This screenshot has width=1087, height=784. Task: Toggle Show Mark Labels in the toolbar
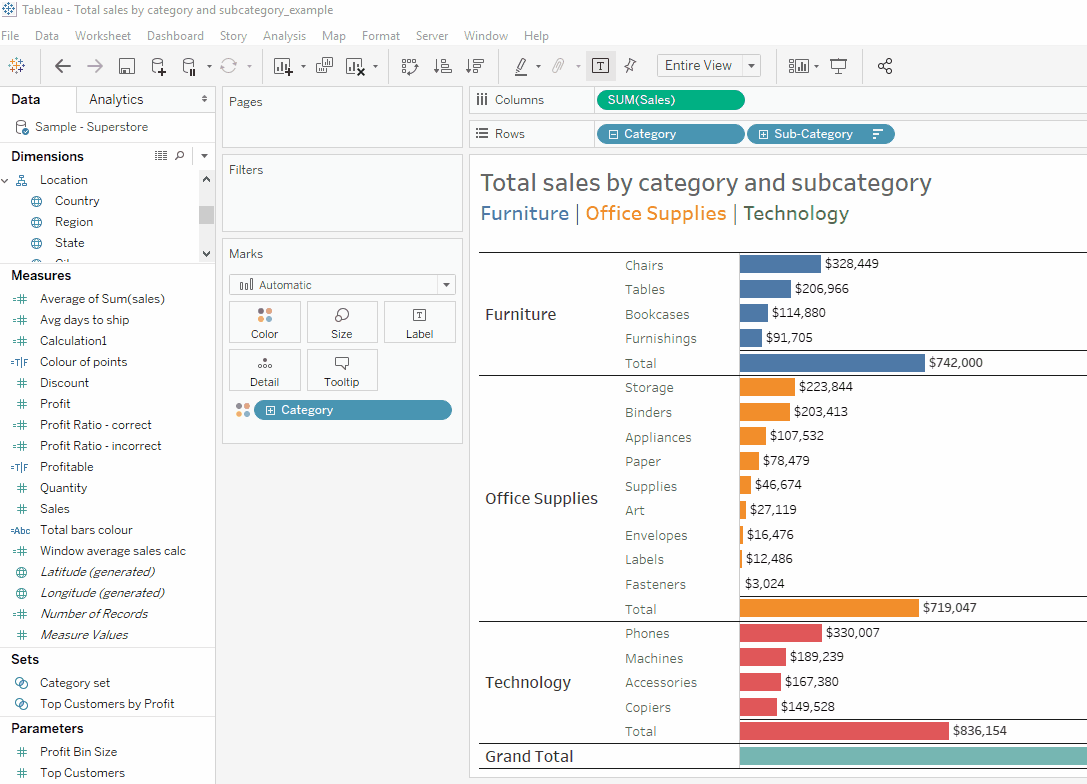(x=600, y=66)
